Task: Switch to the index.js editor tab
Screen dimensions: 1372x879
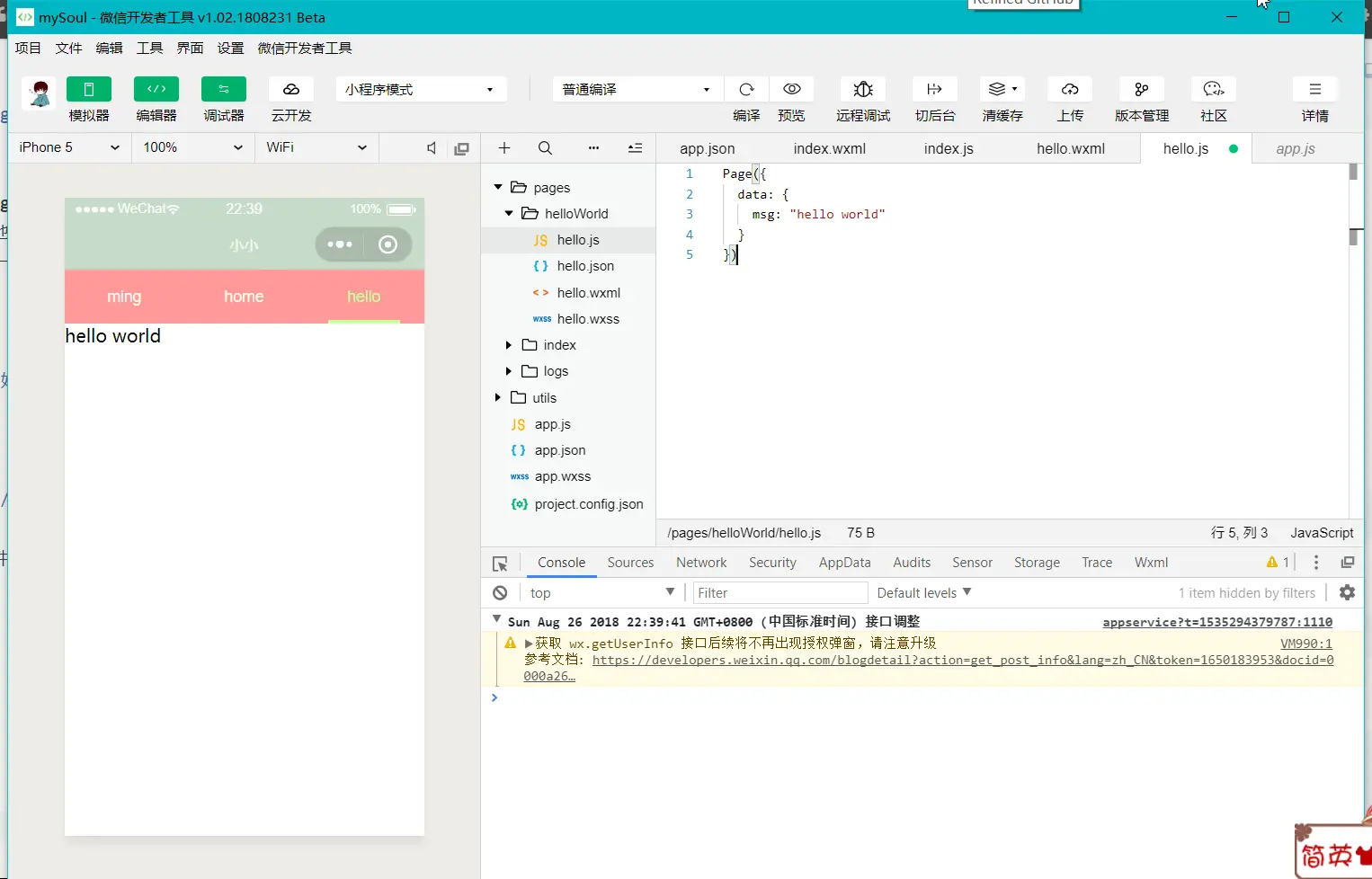Action: coord(949,148)
